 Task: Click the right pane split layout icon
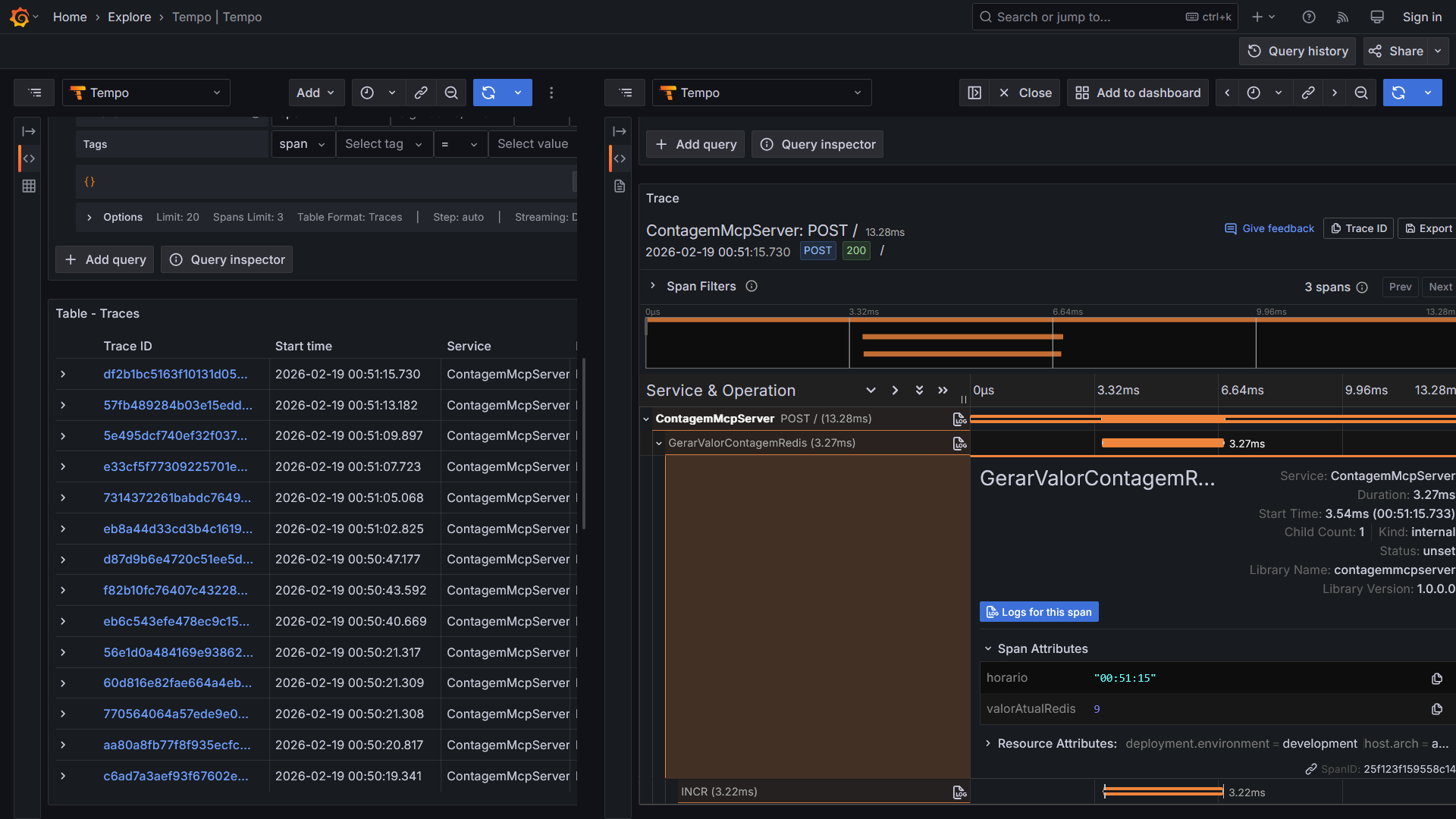974,93
